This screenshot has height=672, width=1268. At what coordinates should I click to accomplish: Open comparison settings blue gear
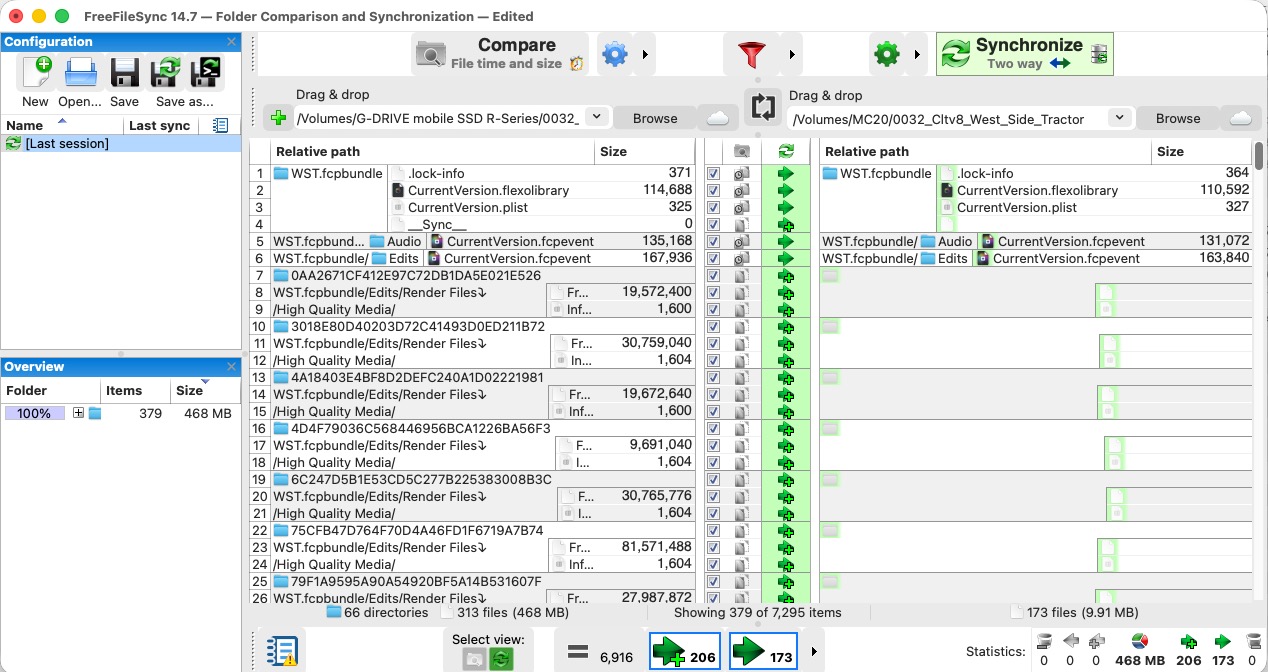point(615,54)
